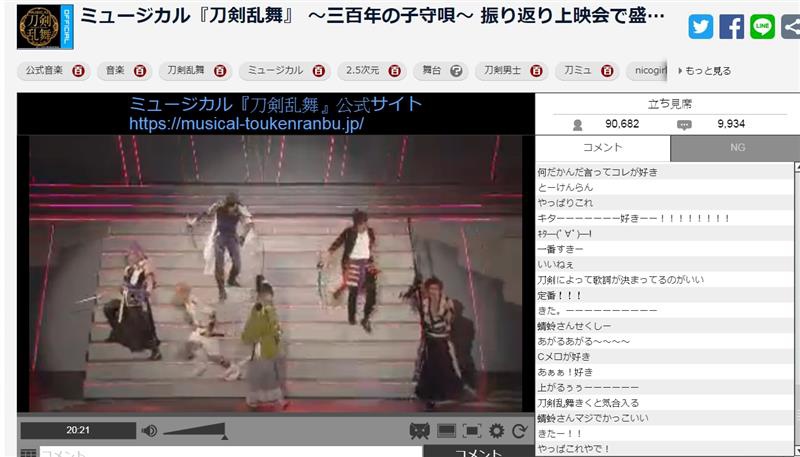This screenshot has height=457, width=800.
Task: Select comment あぁぁ！好き
Action: pos(665,372)
